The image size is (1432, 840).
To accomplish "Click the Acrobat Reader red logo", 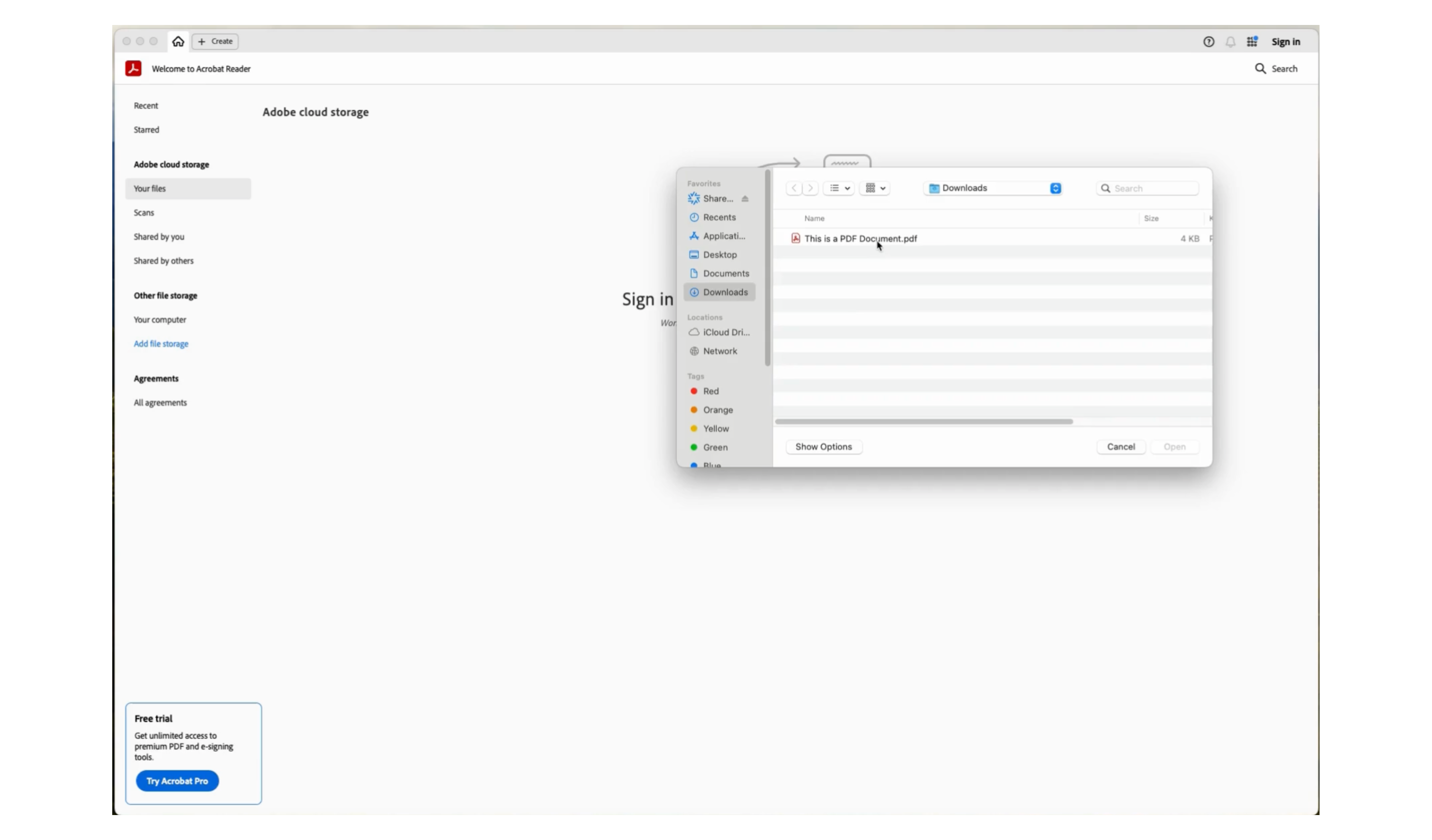I will tap(134, 69).
